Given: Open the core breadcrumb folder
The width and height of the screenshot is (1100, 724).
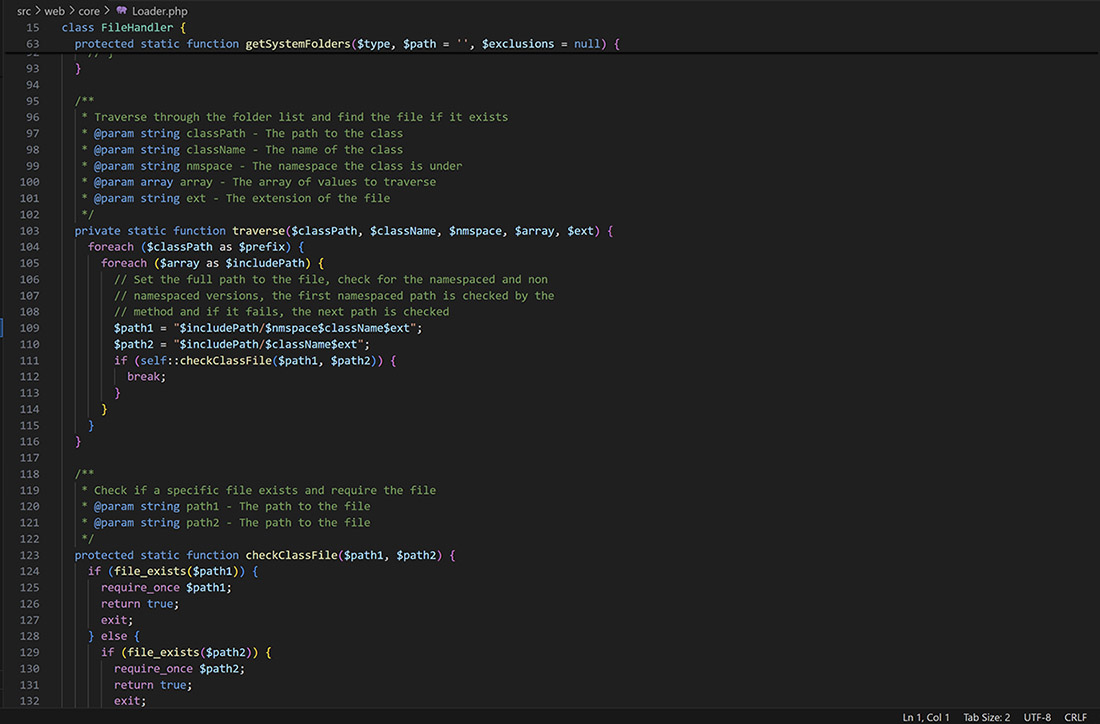Looking at the screenshot, I should tap(89, 11).
